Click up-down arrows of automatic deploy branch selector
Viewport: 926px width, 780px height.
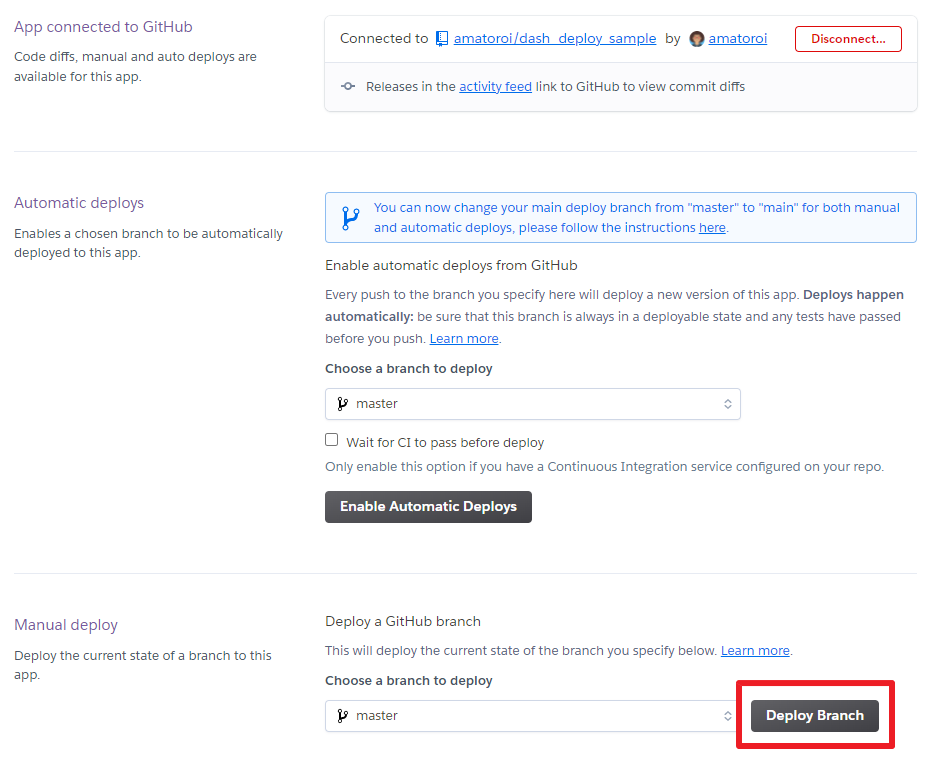point(728,404)
